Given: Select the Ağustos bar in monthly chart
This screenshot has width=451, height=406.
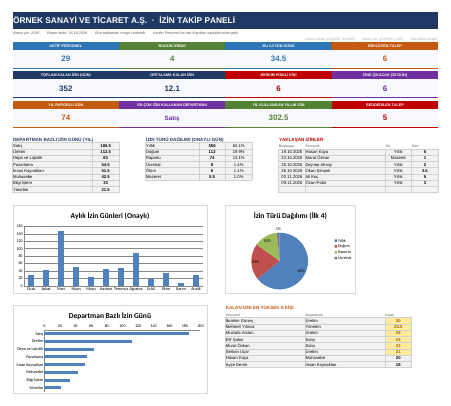Looking at the screenshot, I should [x=136, y=269].
